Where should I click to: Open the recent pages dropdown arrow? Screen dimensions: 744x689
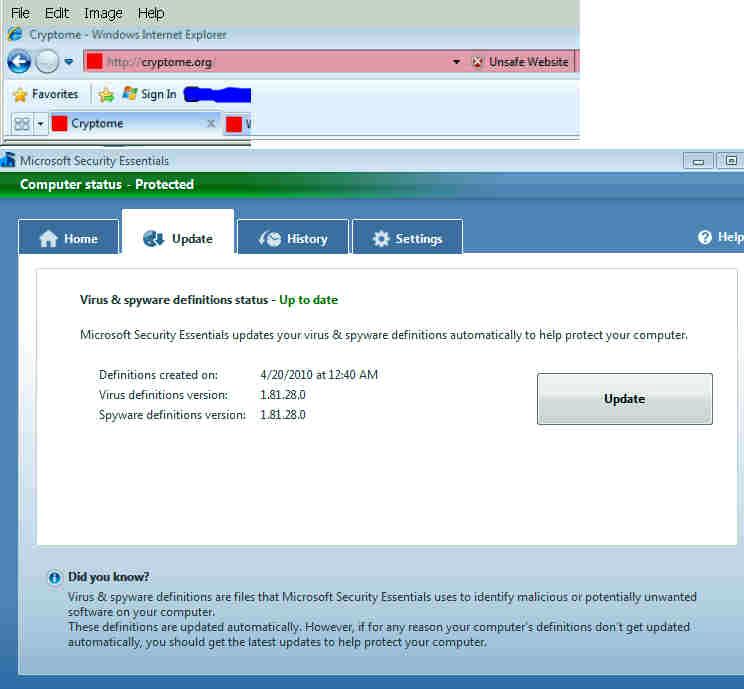(x=69, y=62)
